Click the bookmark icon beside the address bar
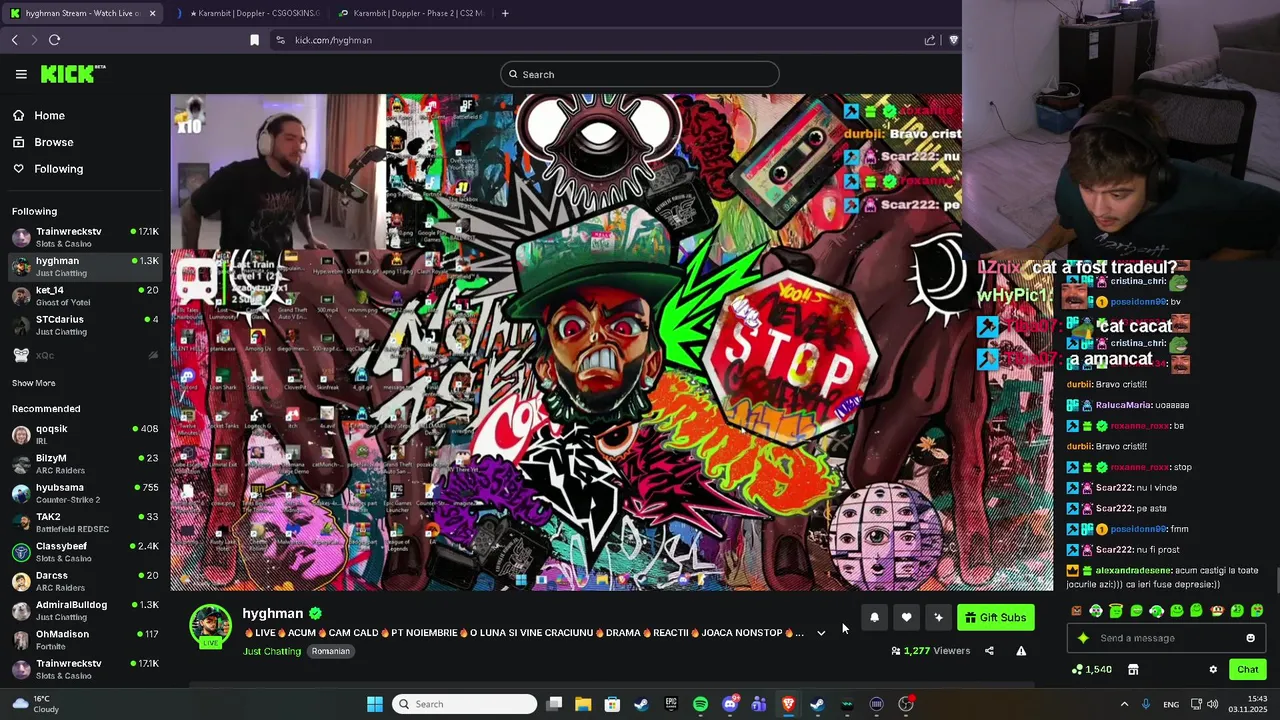1280x720 pixels. pos(254,40)
